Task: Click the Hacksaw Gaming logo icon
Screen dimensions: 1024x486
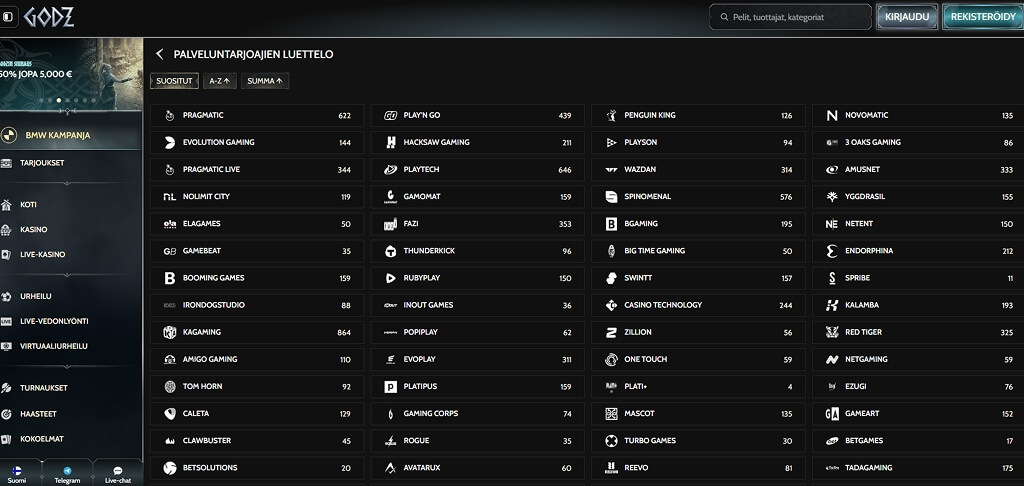Action: point(391,142)
